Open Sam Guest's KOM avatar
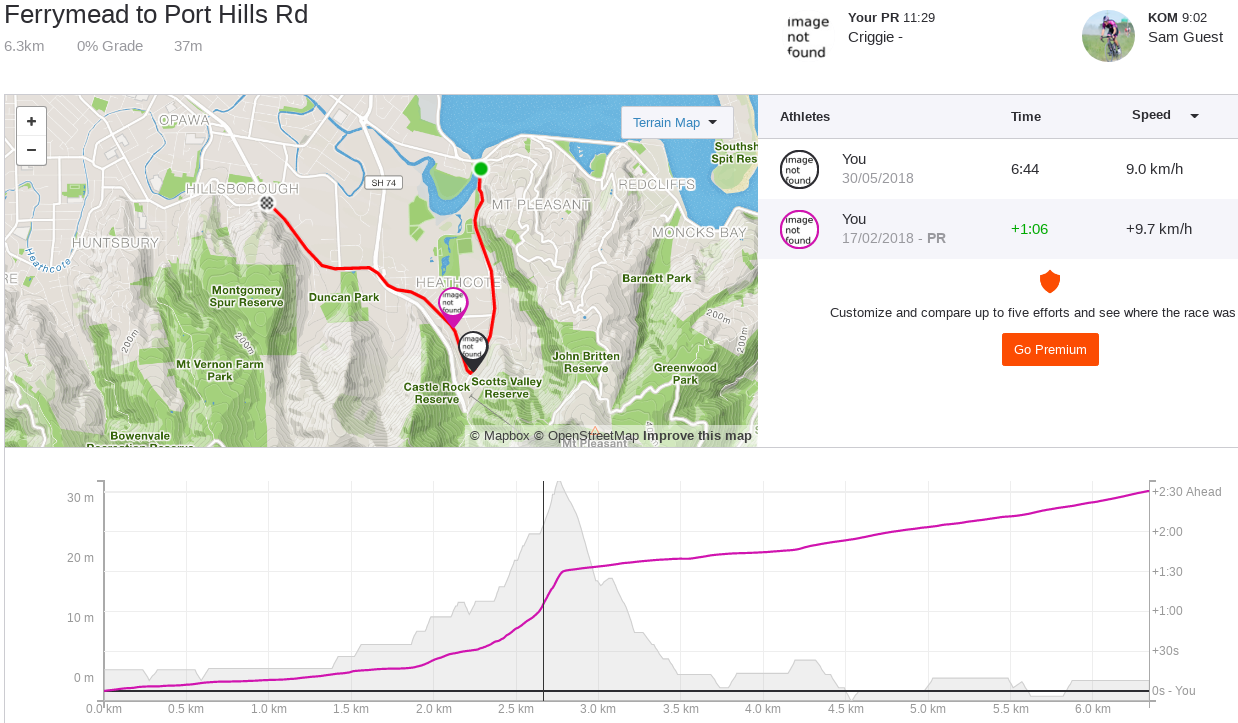The width and height of the screenshot is (1238, 723). [x=1108, y=36]
